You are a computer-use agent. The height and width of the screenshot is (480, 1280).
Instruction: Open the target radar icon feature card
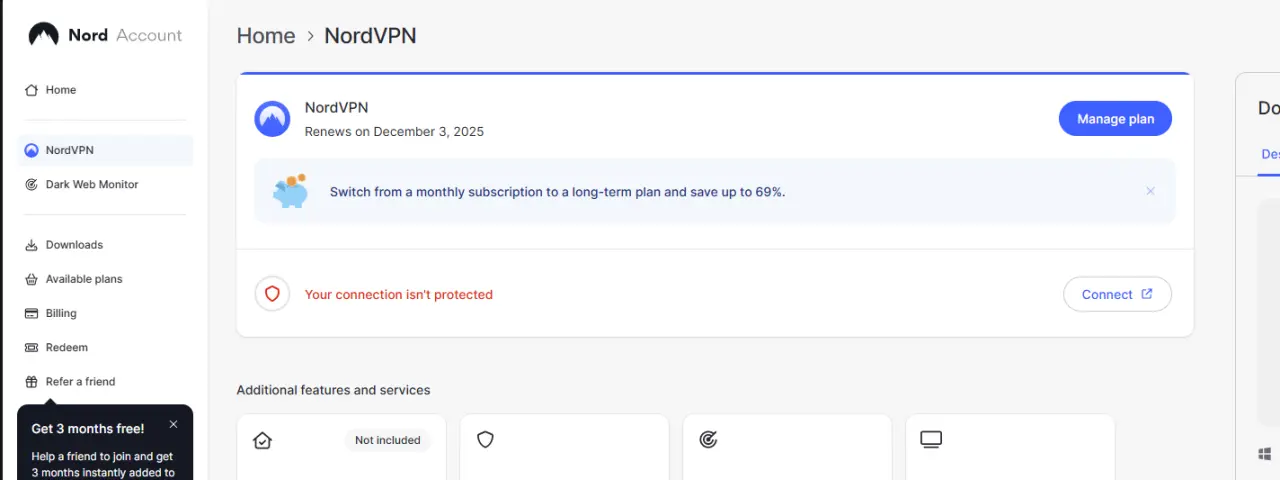click(787, 447)
